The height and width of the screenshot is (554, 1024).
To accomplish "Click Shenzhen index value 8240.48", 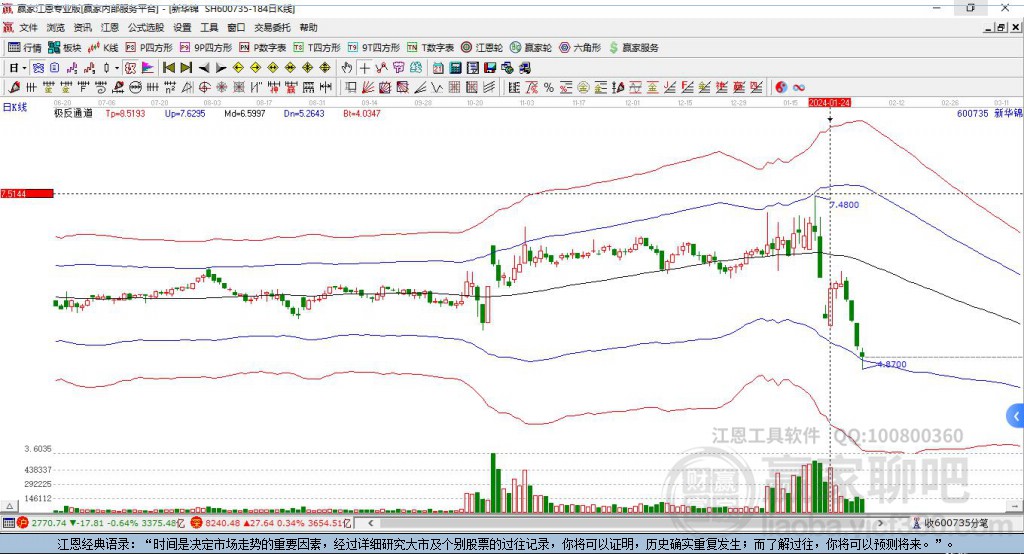I will 223,523.
